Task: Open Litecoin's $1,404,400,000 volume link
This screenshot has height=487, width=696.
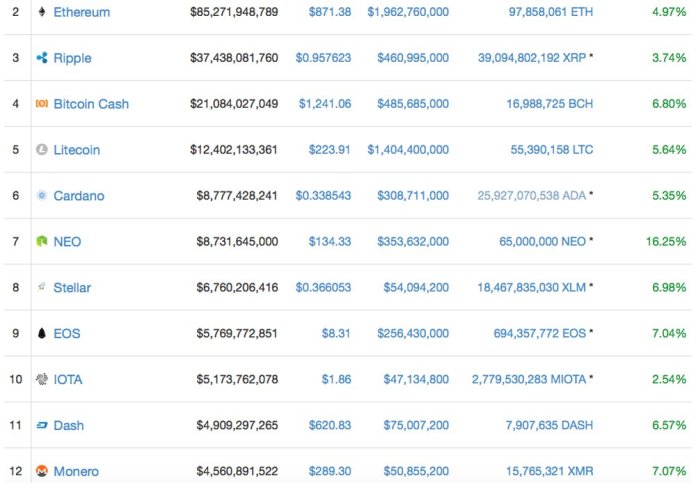Action: [x=408, y=150]
